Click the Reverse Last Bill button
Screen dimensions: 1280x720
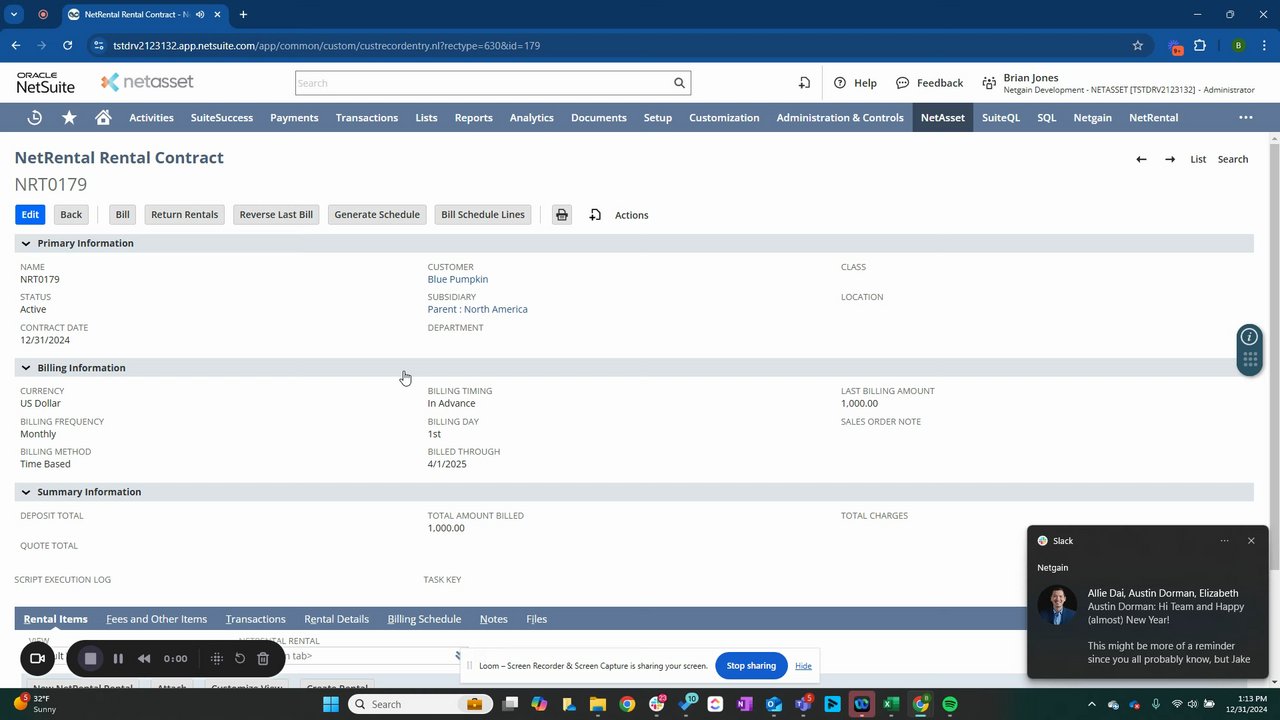276,215
